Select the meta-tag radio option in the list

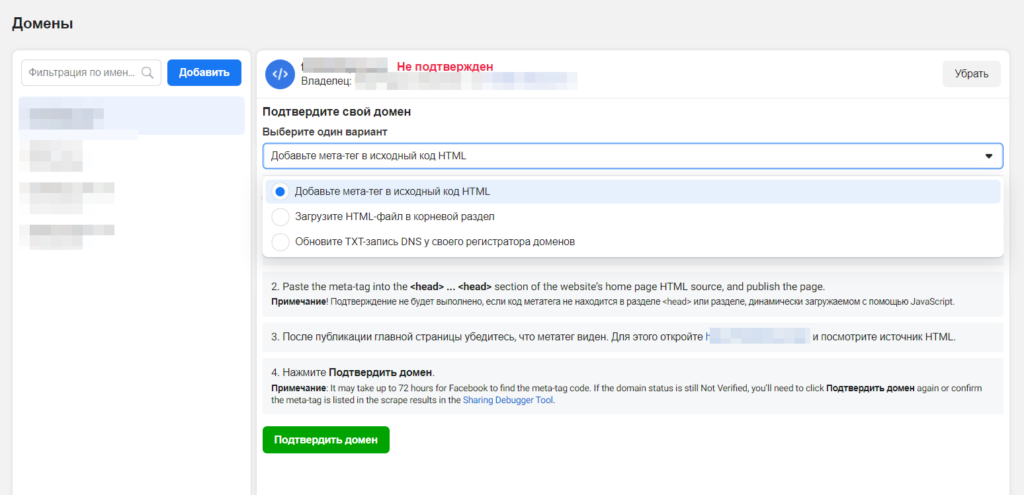point(280,191)
